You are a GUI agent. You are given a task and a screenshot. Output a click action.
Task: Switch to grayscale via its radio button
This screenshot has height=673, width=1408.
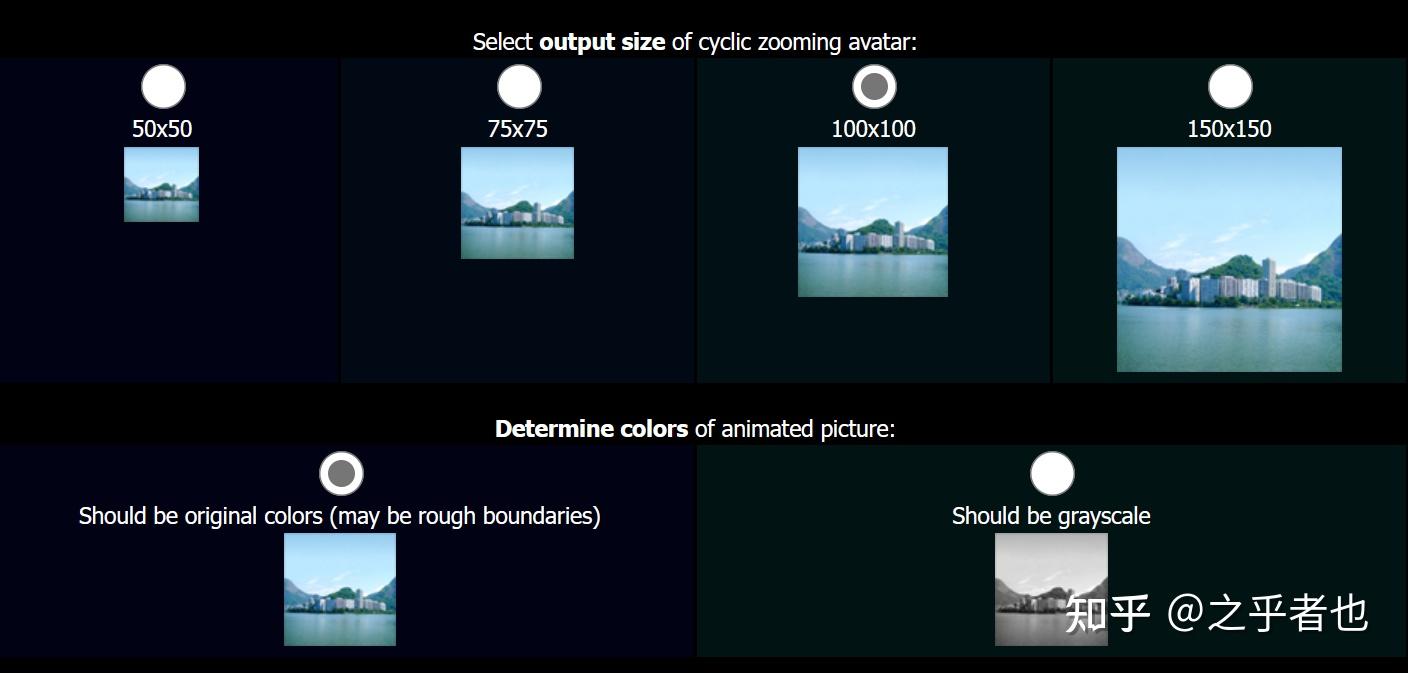tap(1051, 473)
